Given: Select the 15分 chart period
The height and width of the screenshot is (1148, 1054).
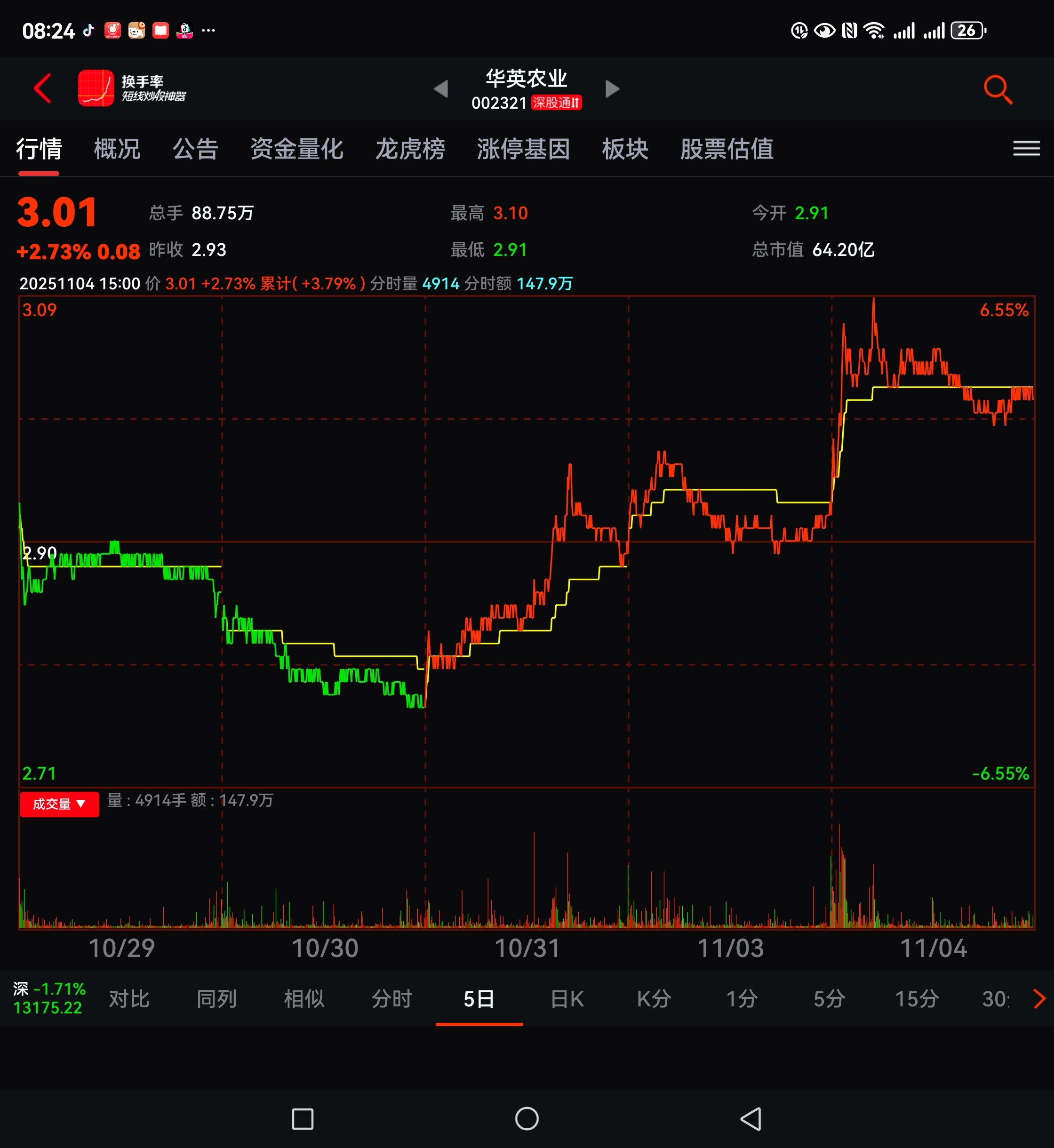Looking at the screenshot, I should coord(917,998).
